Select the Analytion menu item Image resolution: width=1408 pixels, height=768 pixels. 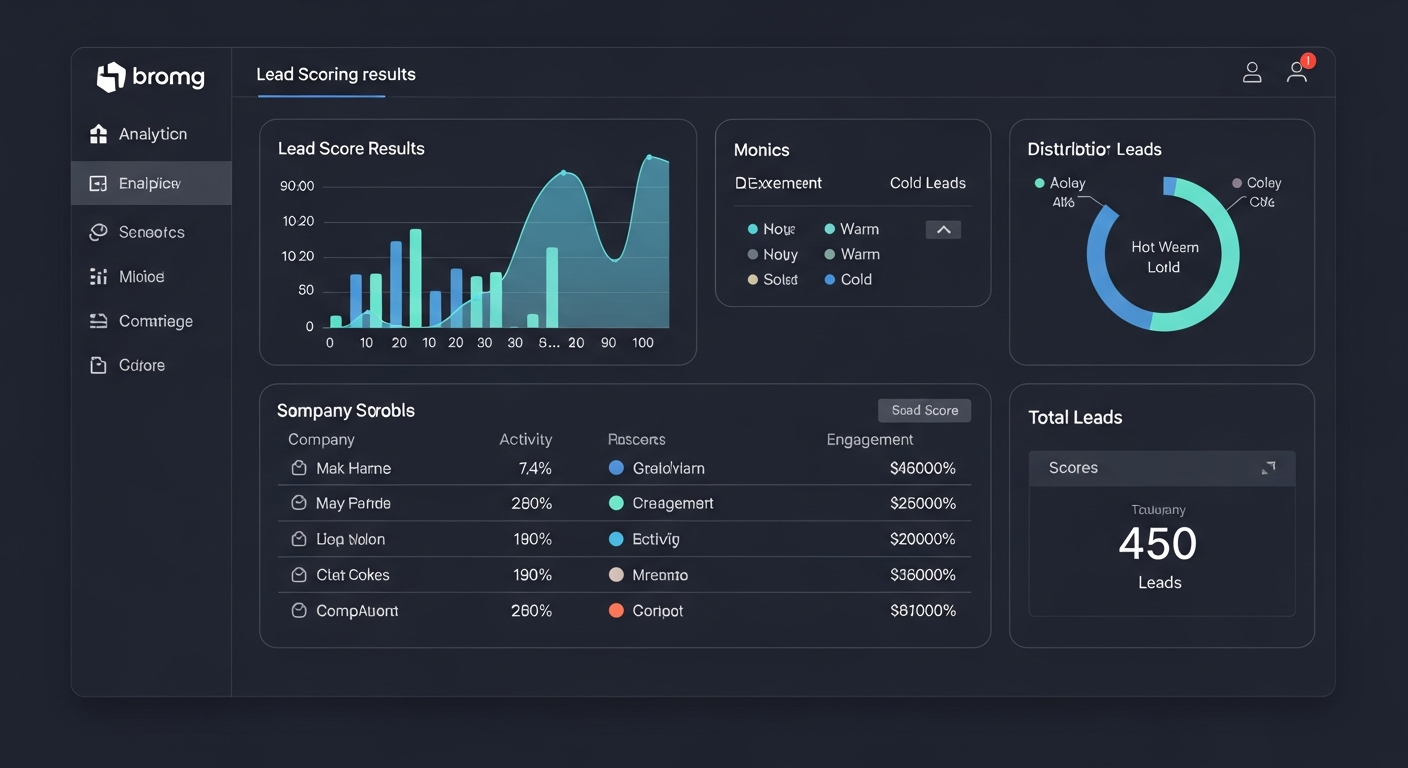click(x=152, y=134)
